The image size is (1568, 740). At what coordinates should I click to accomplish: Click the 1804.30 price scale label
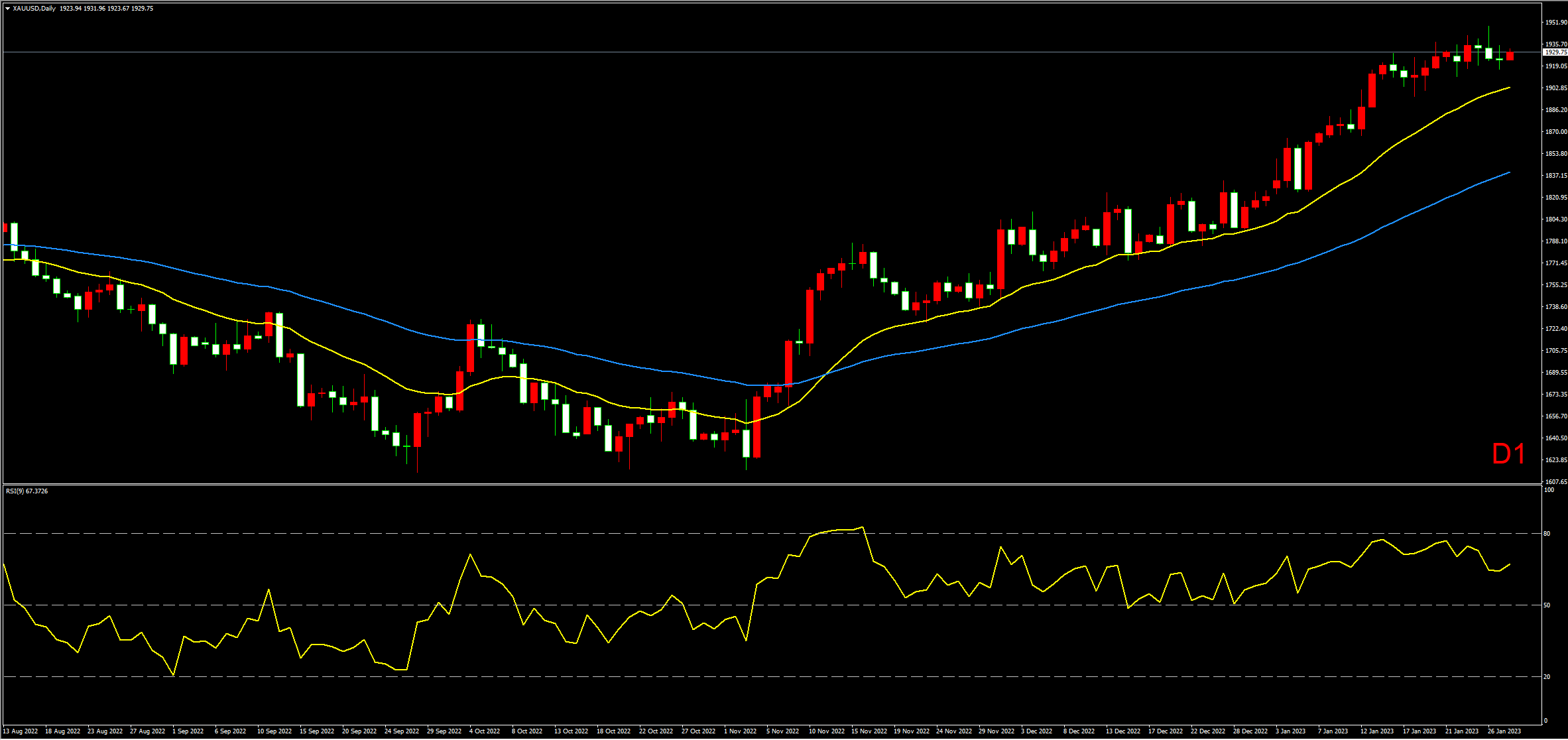coord(1556,219)
